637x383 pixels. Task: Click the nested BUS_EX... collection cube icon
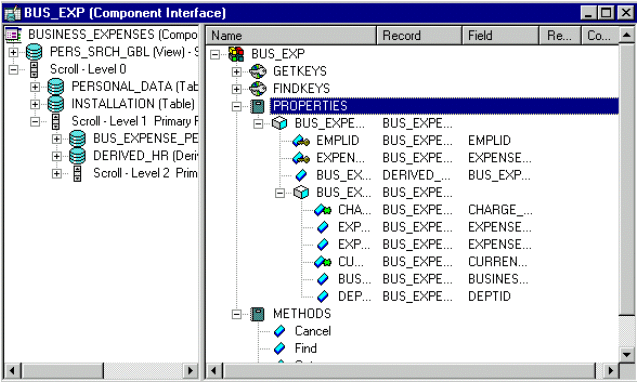301,193
